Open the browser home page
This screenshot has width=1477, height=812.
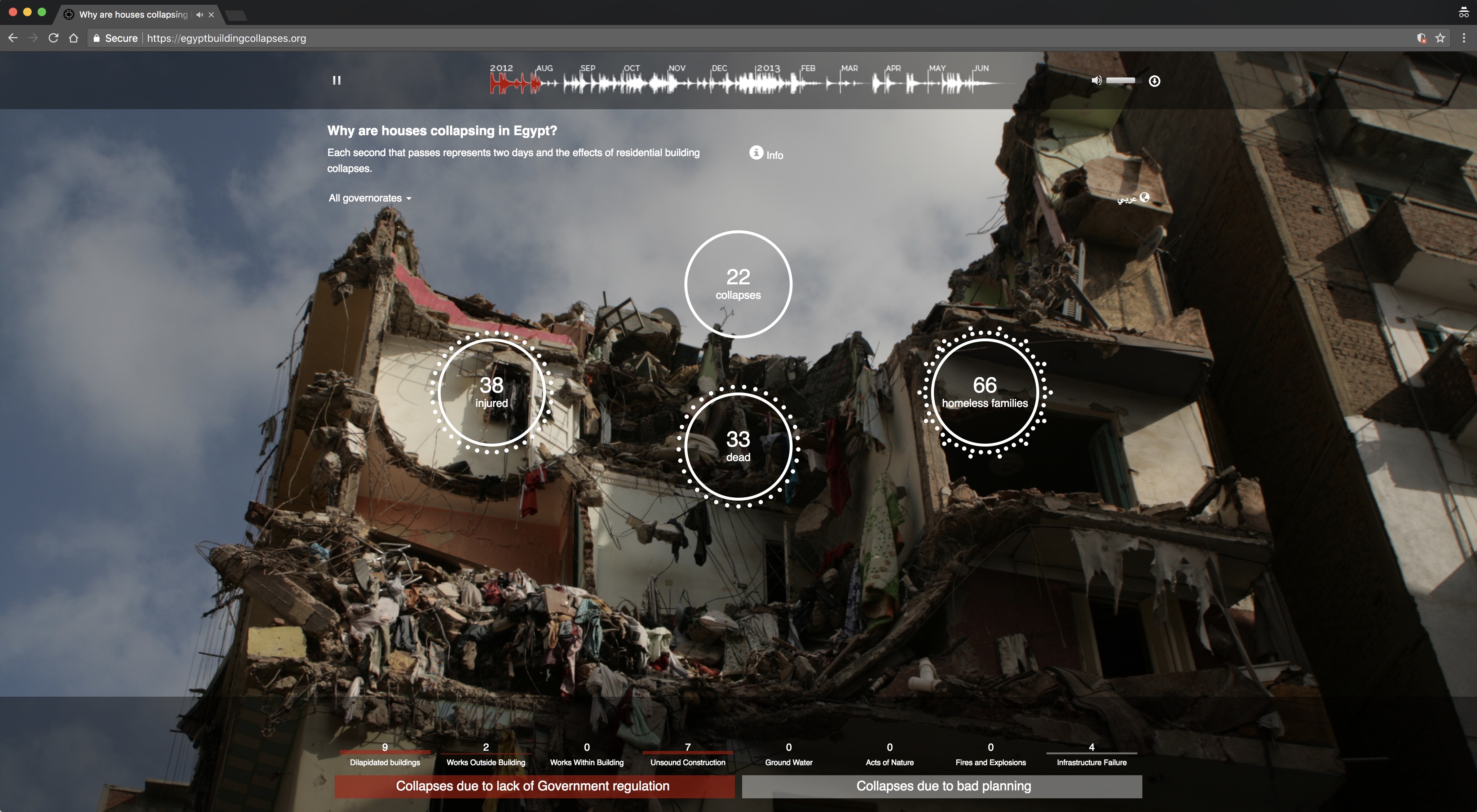(x=74, y=38)
